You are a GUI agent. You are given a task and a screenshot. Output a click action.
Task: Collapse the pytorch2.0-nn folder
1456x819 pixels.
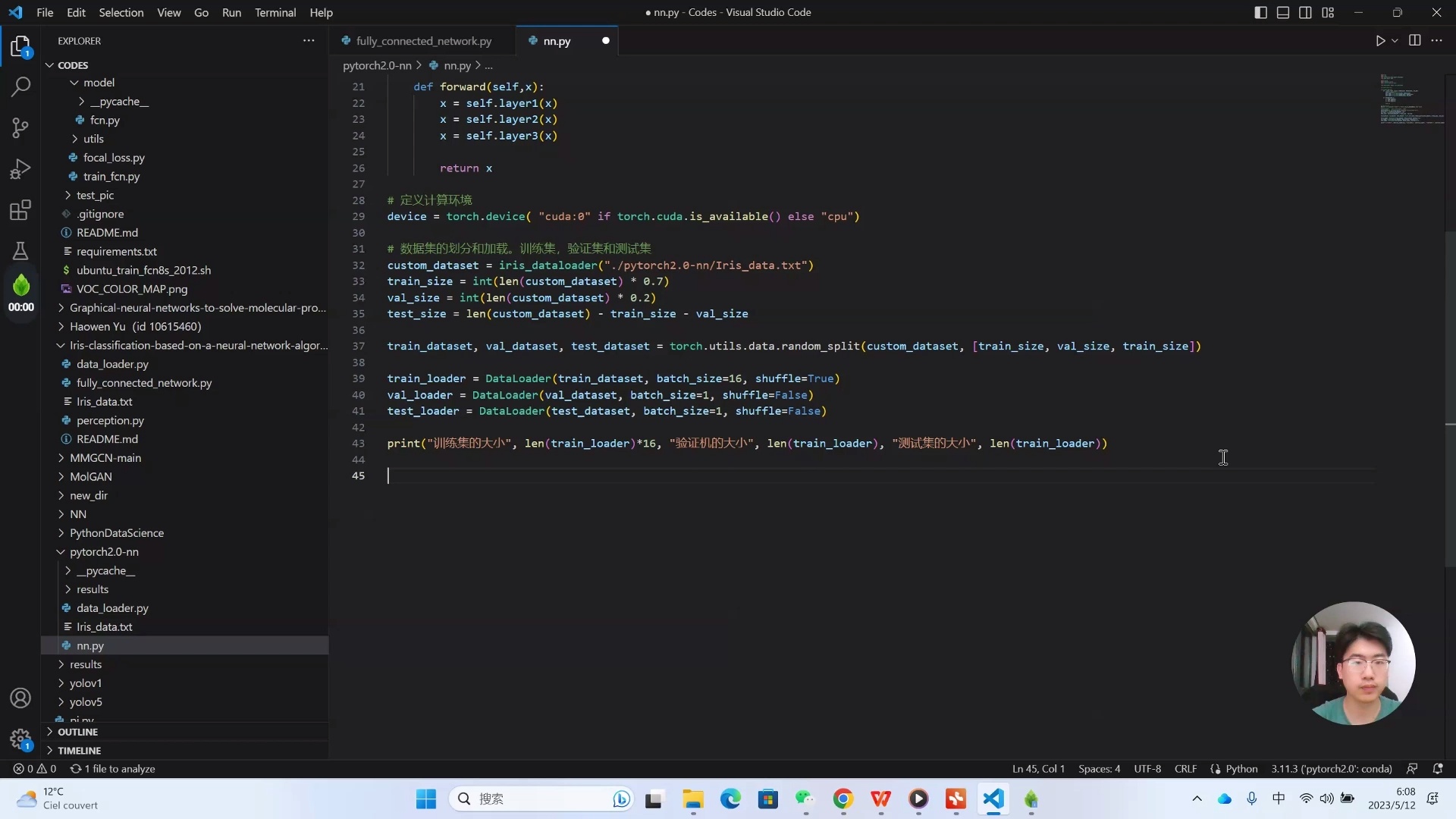(x=104, y=552)
